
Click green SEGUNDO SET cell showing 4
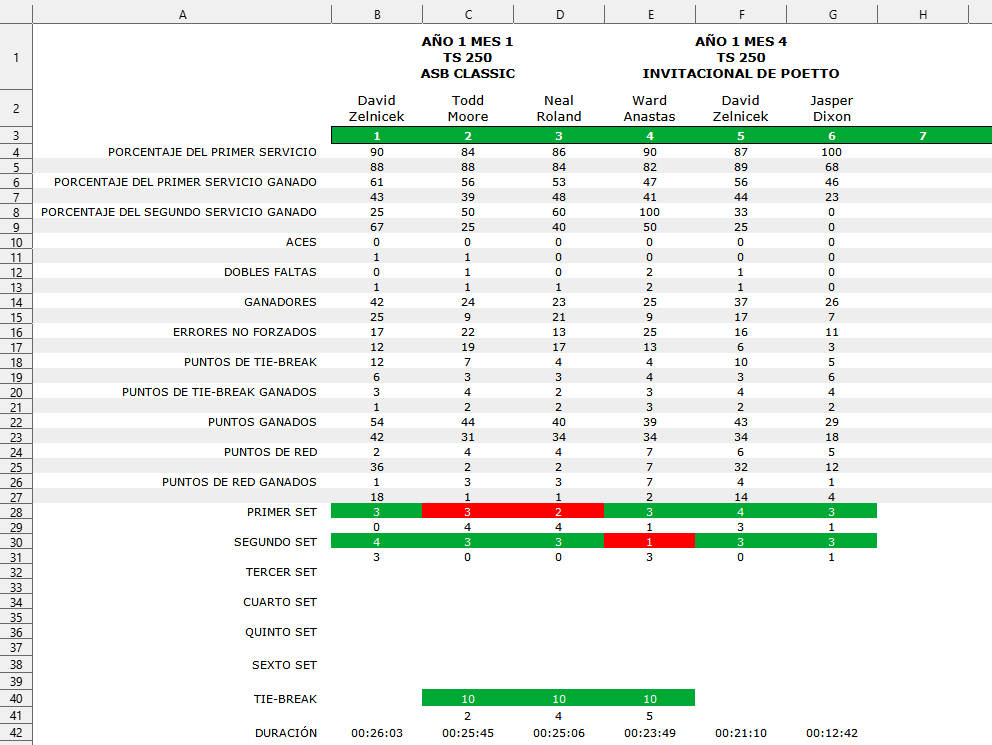[x=377, y=541]
